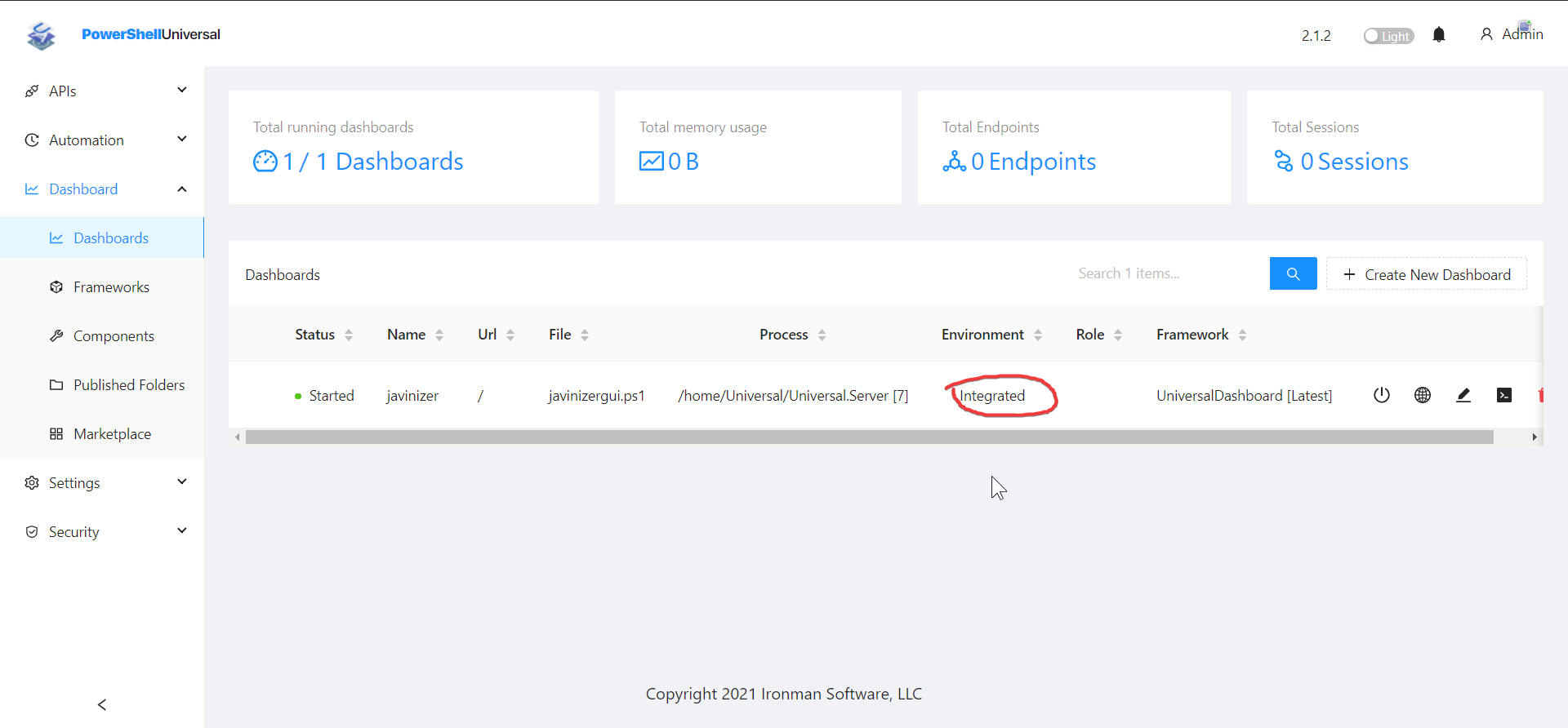Expand the APIs menu chevron

(182, 90)
